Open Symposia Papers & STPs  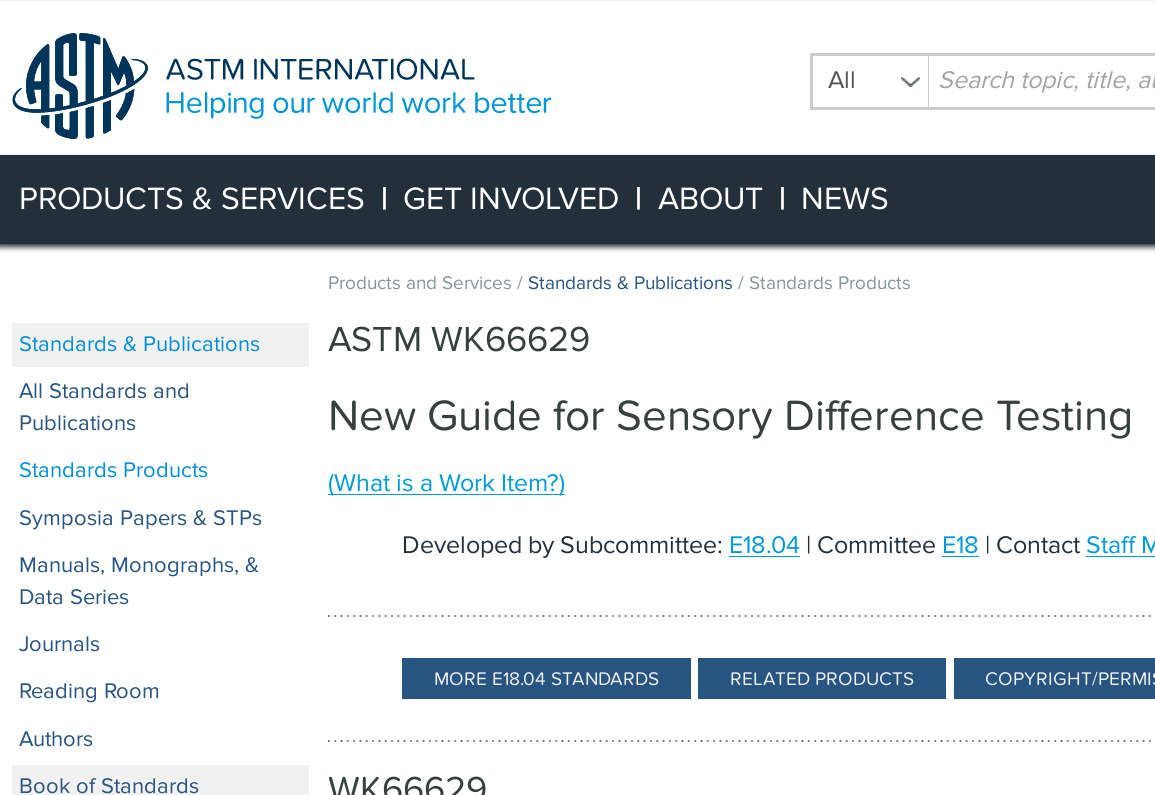140,518
